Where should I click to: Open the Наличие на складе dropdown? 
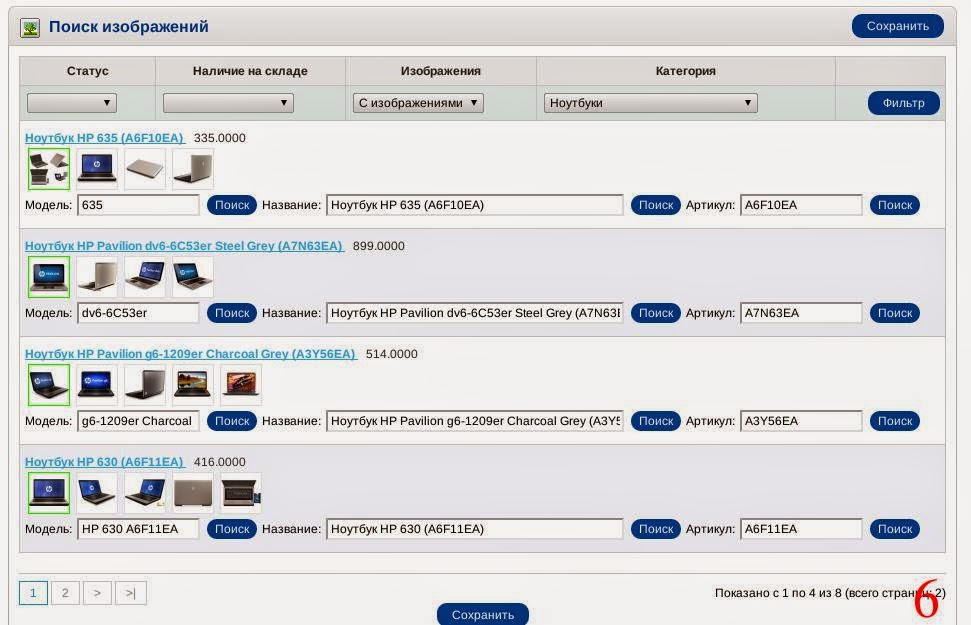[x=228, y=103]
